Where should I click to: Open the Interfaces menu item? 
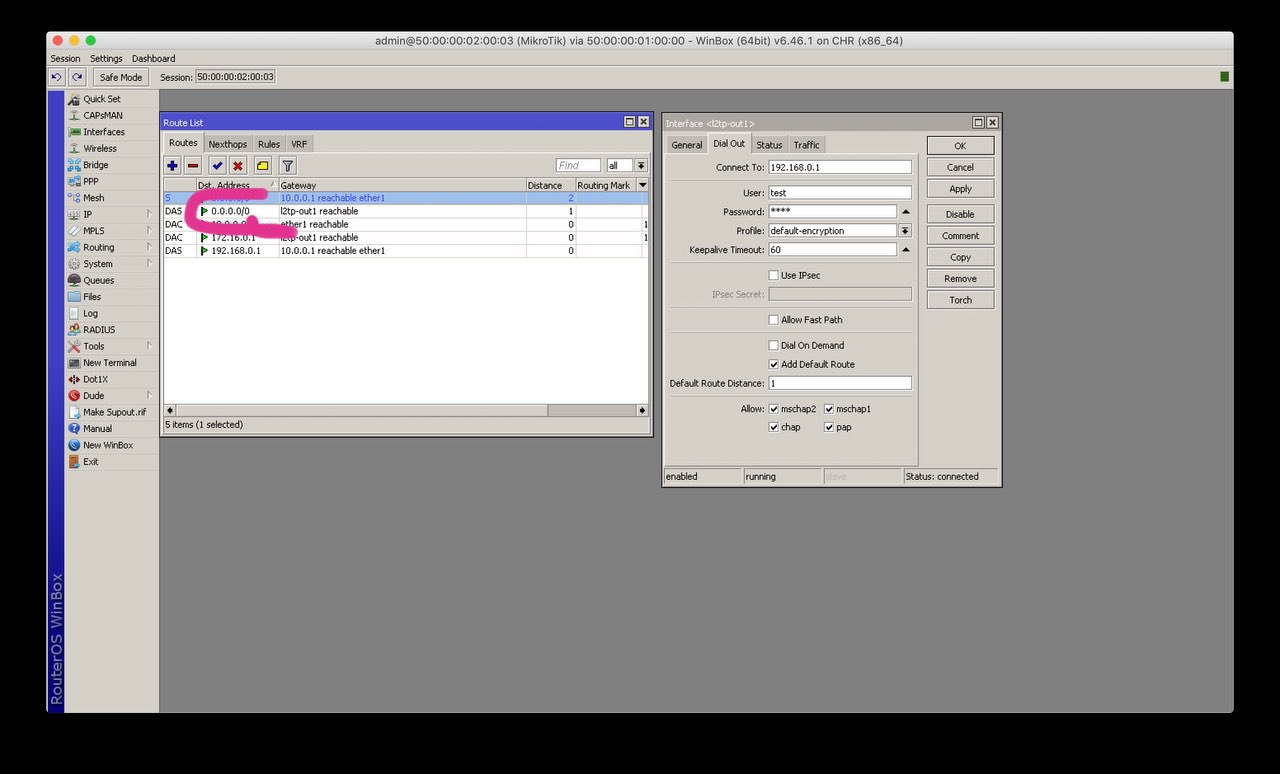click(104, 132)
